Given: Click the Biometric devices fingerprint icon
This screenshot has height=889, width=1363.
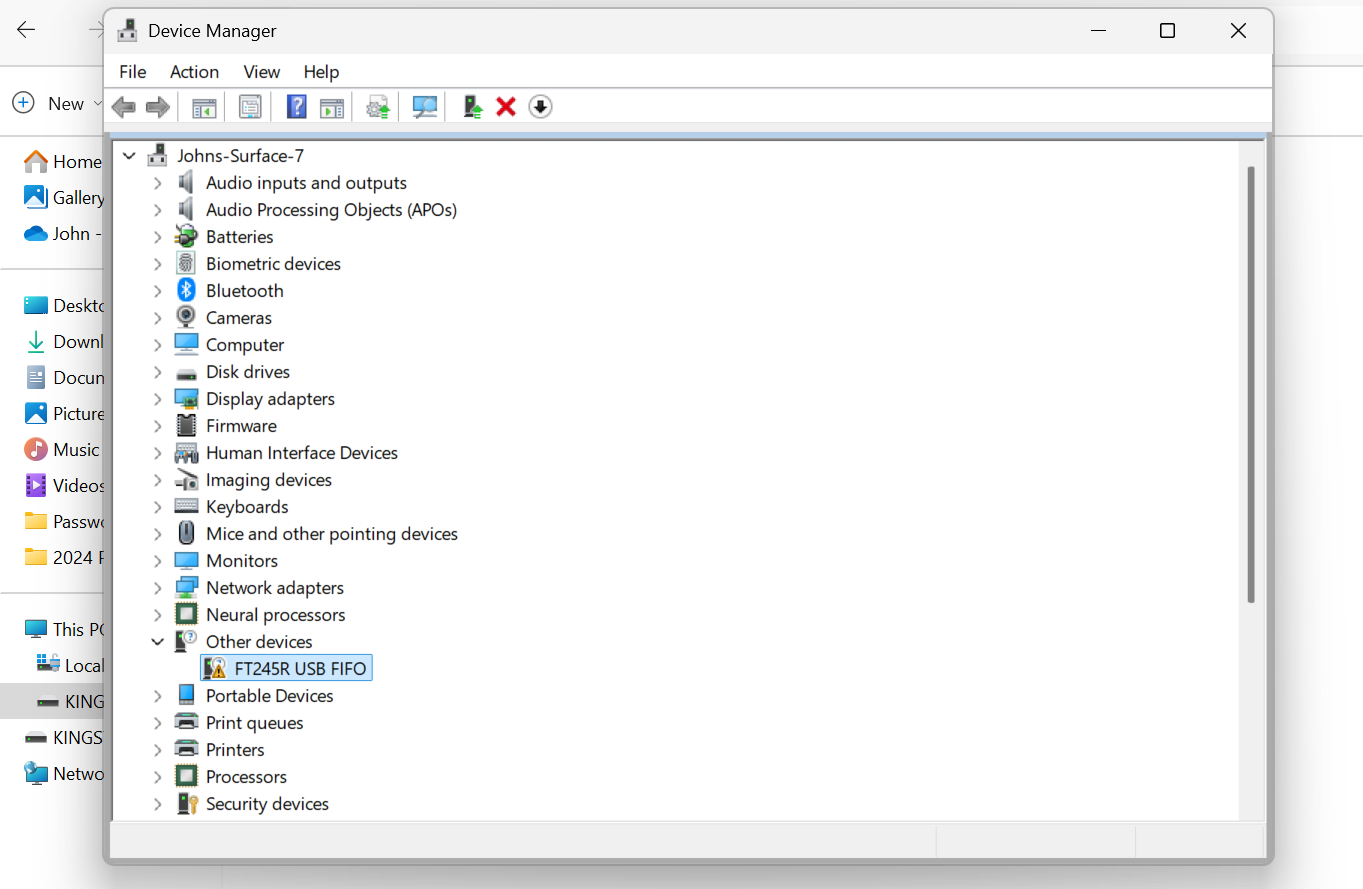Looking at the screenshot, I should tap(186, 264).
